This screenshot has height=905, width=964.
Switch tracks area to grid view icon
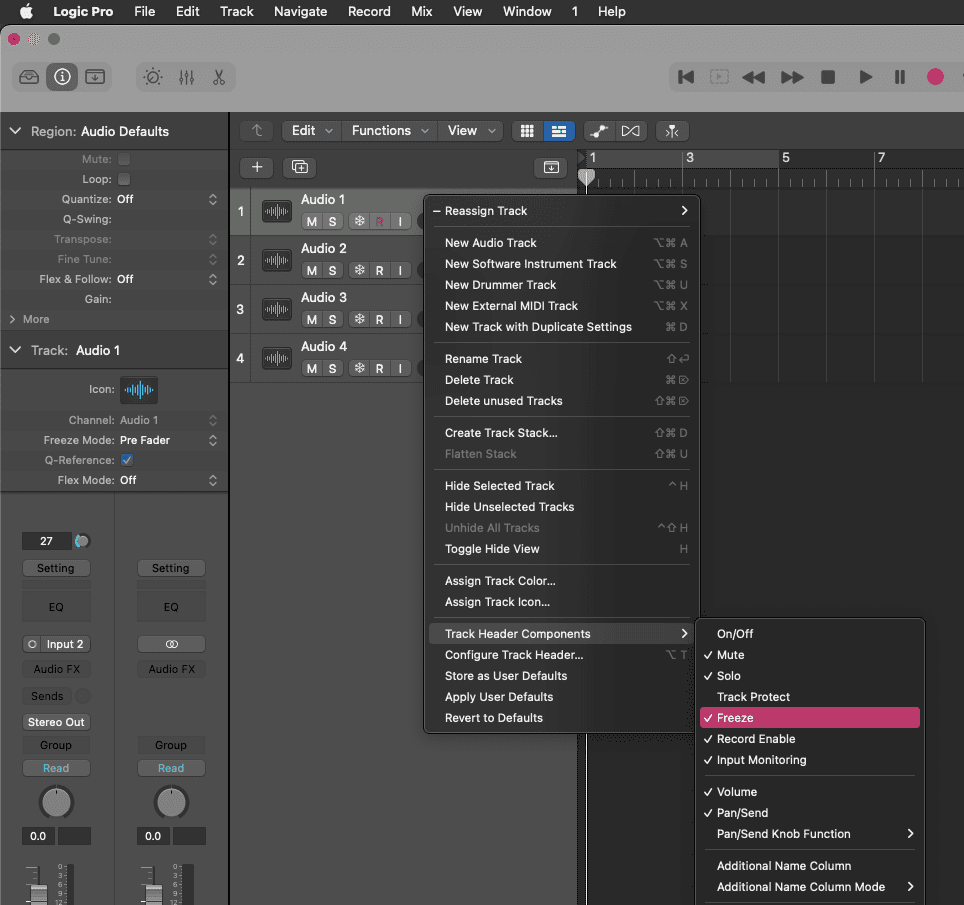tap(527, 131)
